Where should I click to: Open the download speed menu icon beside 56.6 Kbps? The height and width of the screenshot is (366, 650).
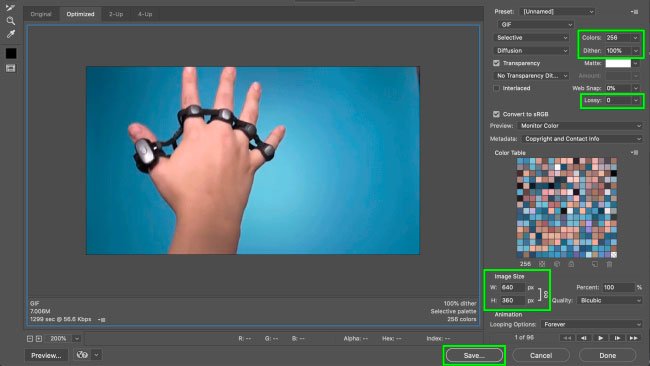[x=102, y=320]
